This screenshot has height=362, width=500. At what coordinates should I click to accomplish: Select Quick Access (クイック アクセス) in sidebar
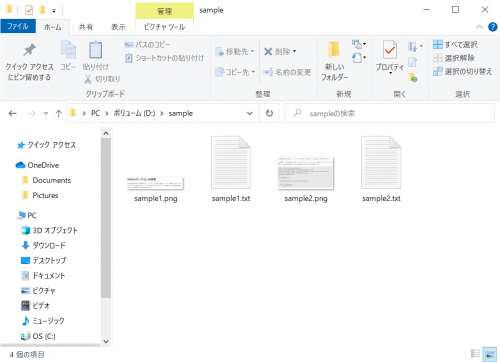click(47, 145)
